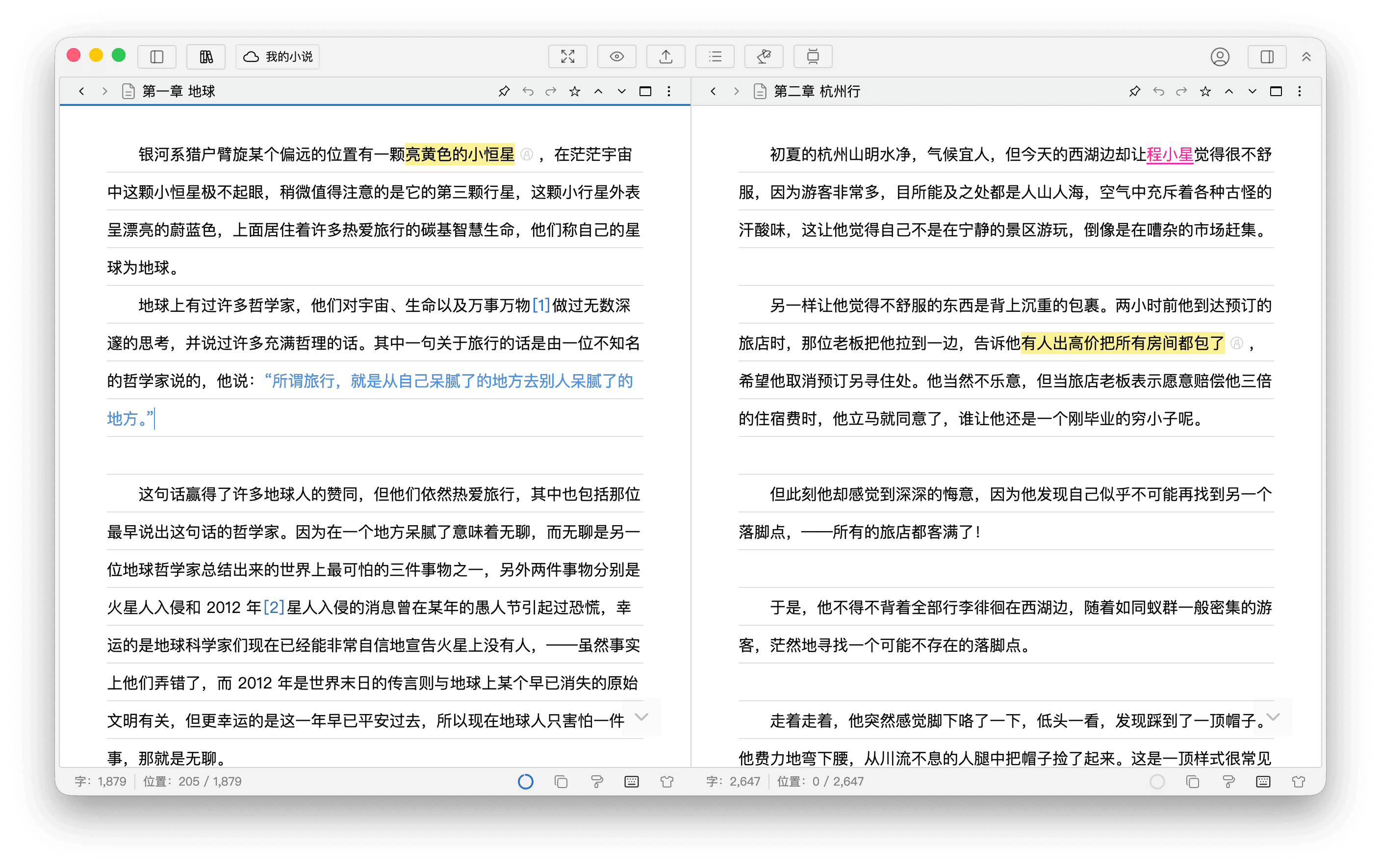The image size is (1381, 868).
Task: Pin the 第一章 地球 document
Action: tap(504, 91)
